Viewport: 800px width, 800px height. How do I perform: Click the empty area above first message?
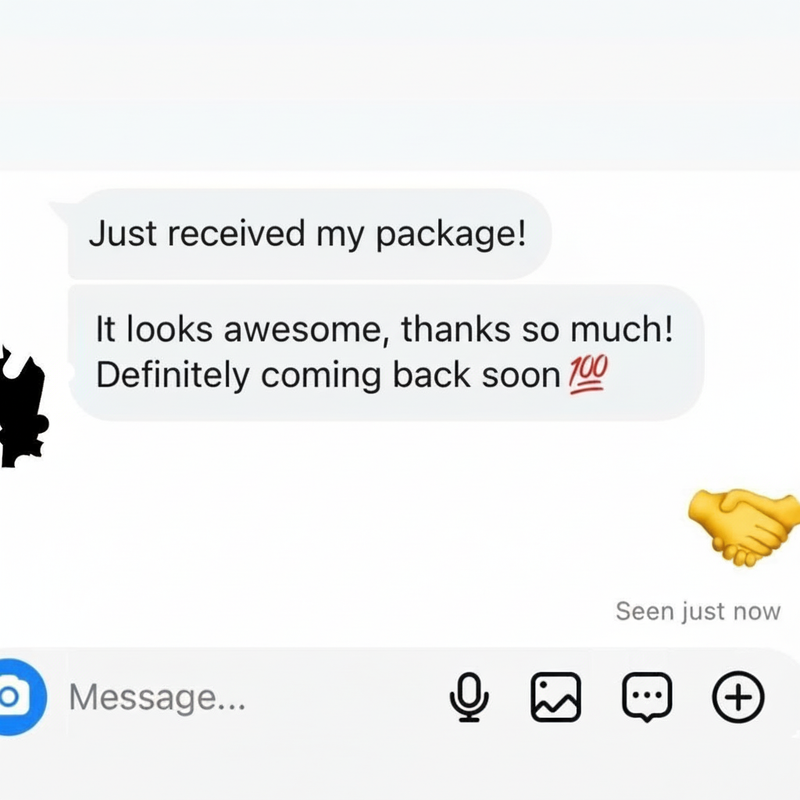pos(400,87)
